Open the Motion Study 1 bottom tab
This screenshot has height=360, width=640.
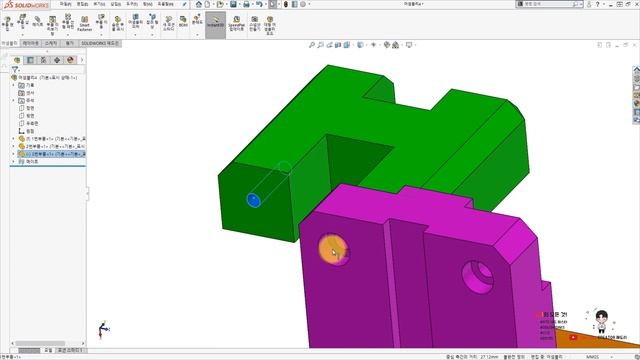(70, 351)
